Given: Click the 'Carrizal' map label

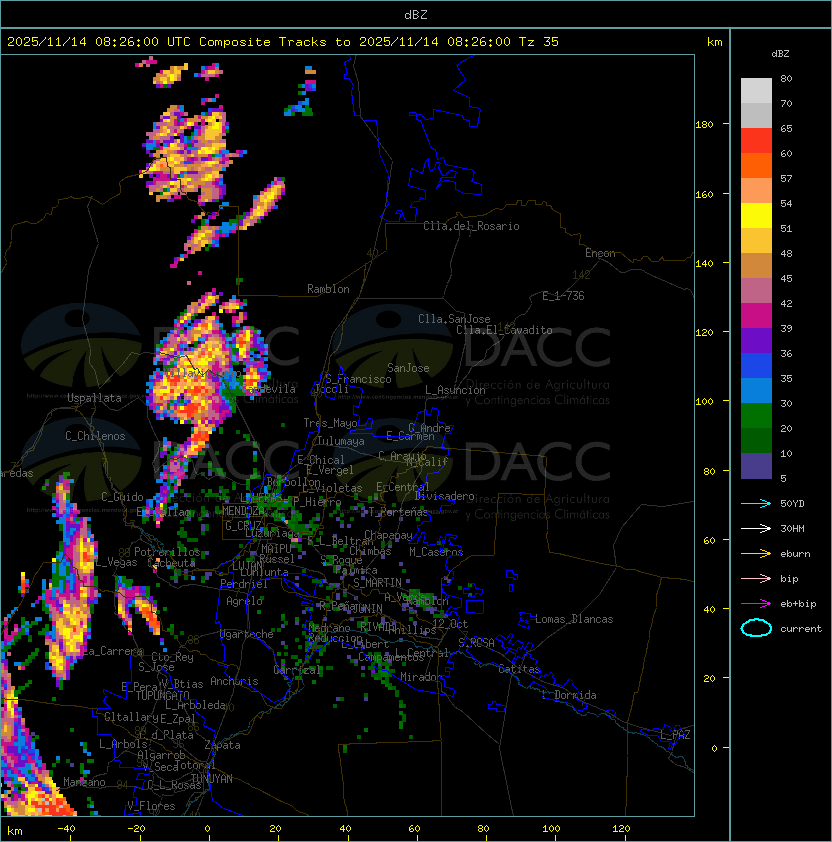Looking at the screenshot, I should [298, 670].
